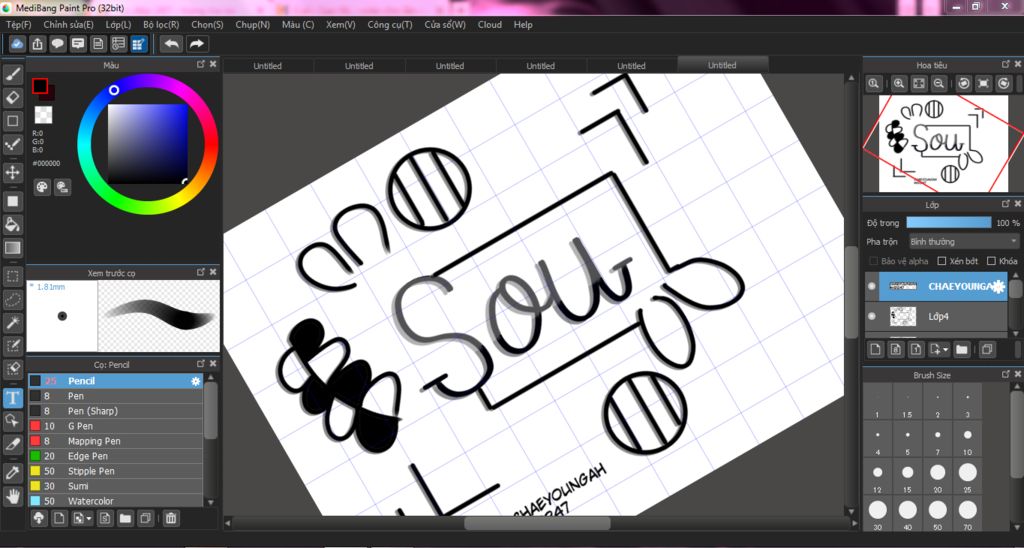
Task: Open Pencil brush settings gear
Action: pos(195,381)
